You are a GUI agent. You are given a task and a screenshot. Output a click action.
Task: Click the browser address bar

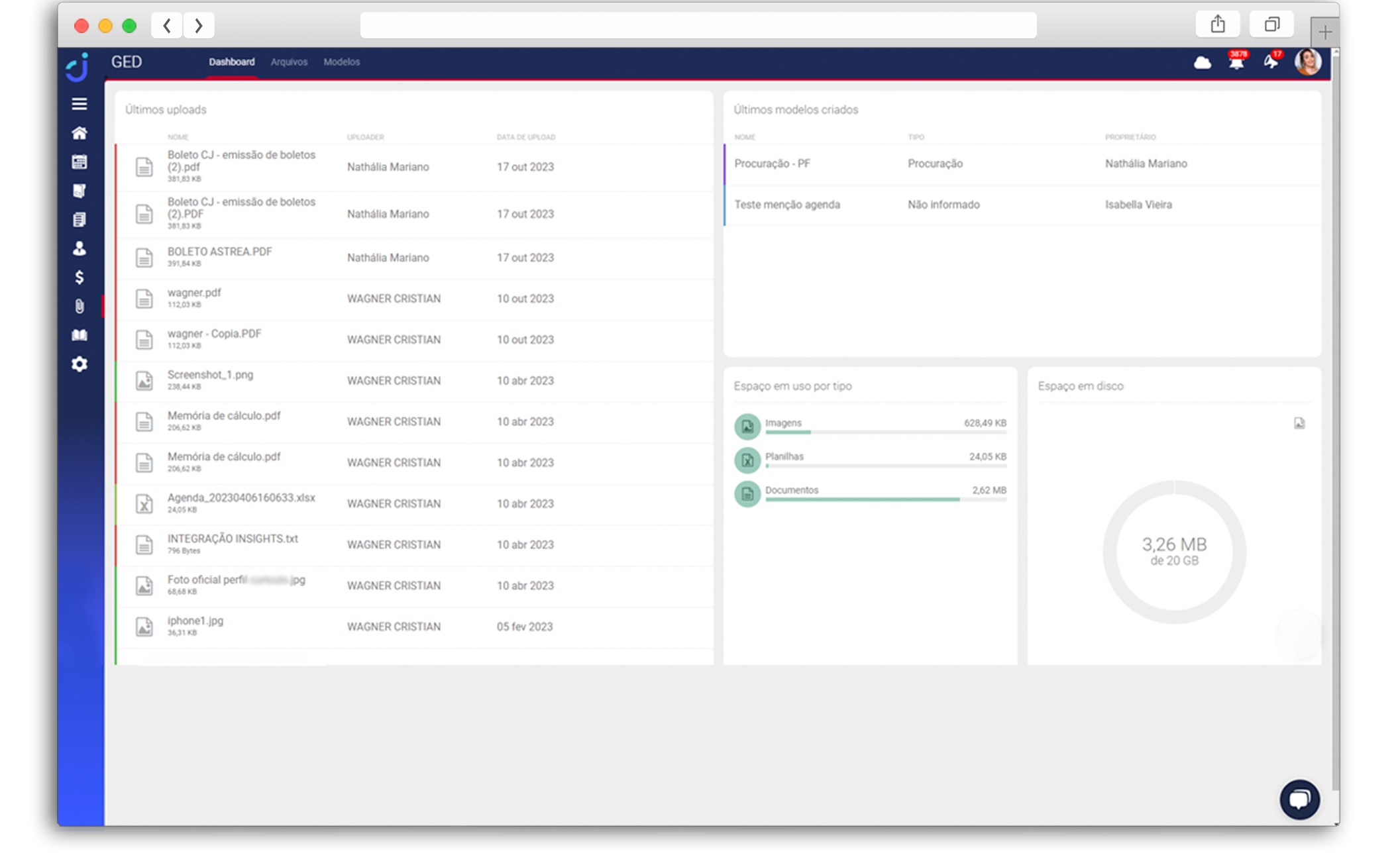pyautogui.click(x=698, y=25)
